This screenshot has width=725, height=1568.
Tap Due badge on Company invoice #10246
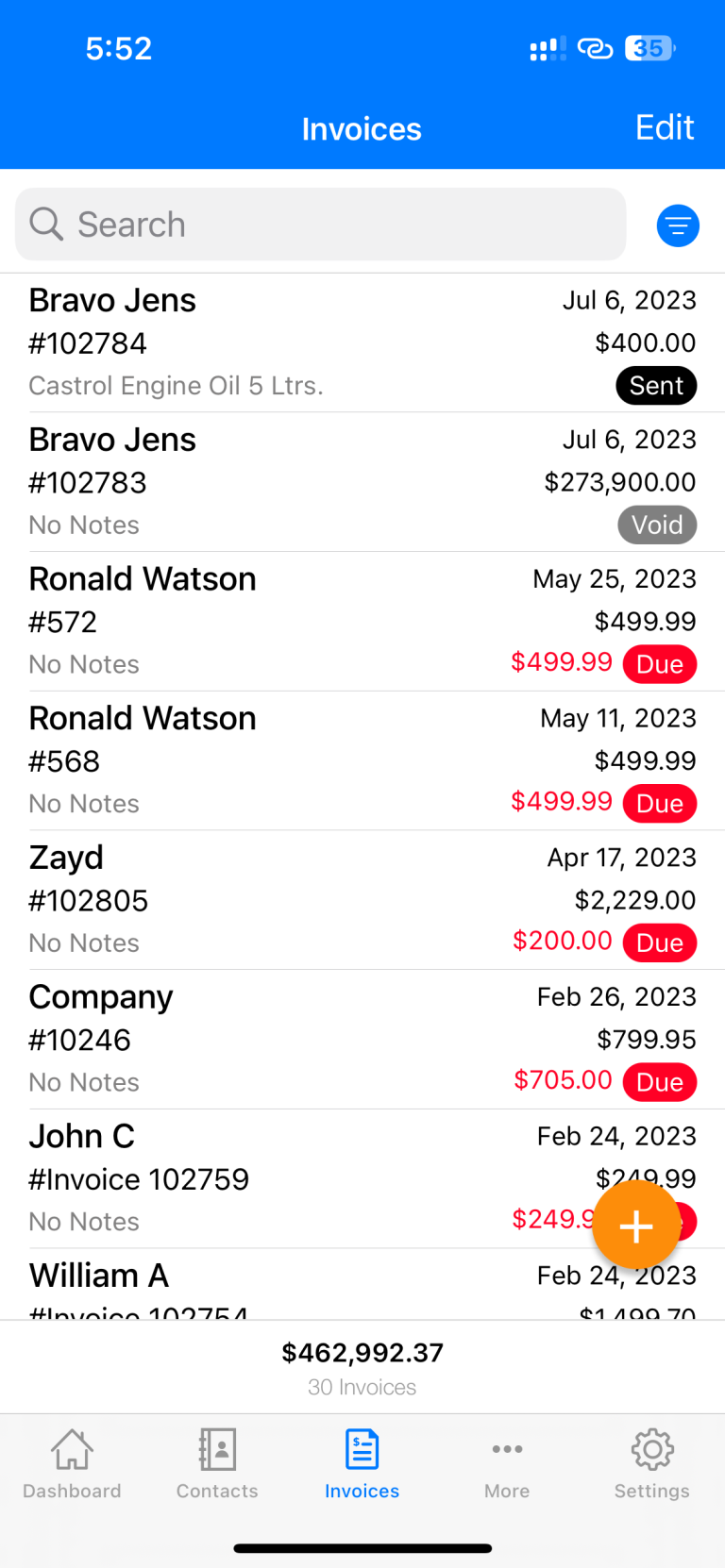(659, 1082)
